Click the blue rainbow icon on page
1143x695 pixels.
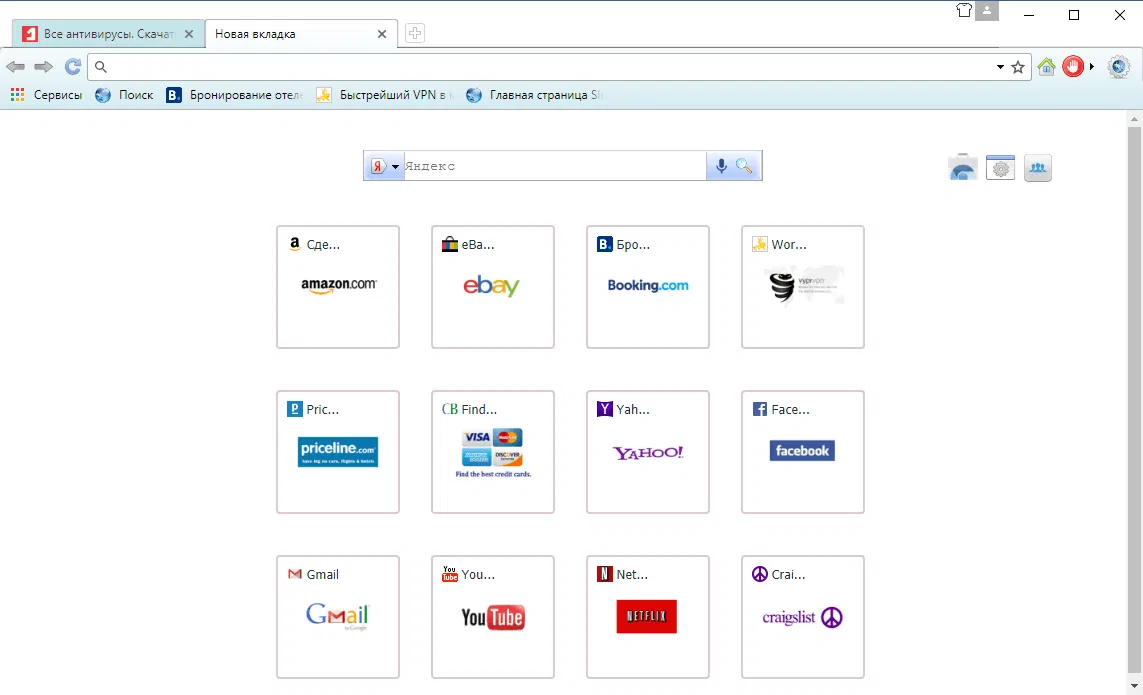click(x=963, y=168)
